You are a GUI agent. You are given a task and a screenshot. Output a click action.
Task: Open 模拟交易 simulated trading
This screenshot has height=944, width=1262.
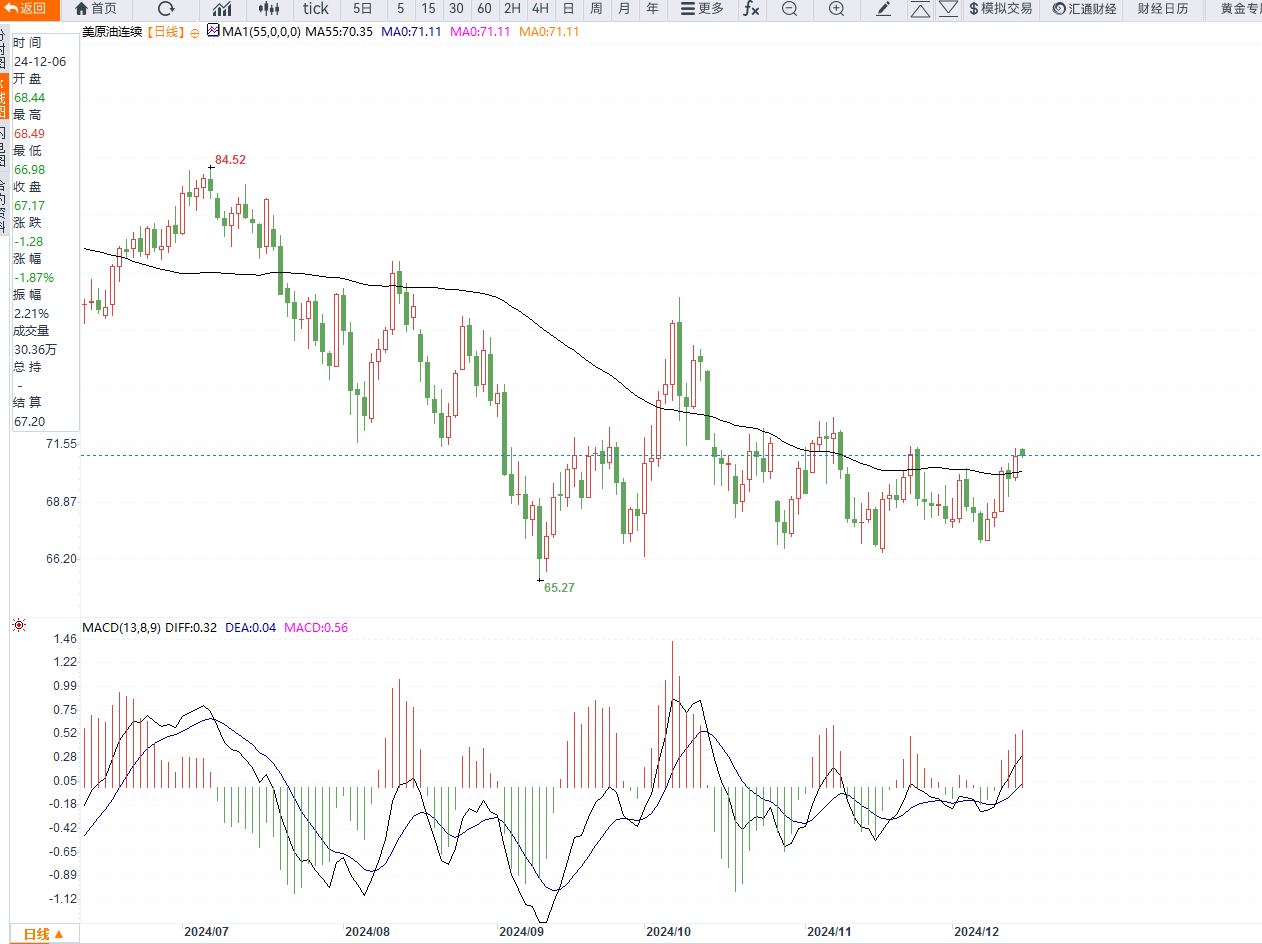click(x=1000, y=9)
